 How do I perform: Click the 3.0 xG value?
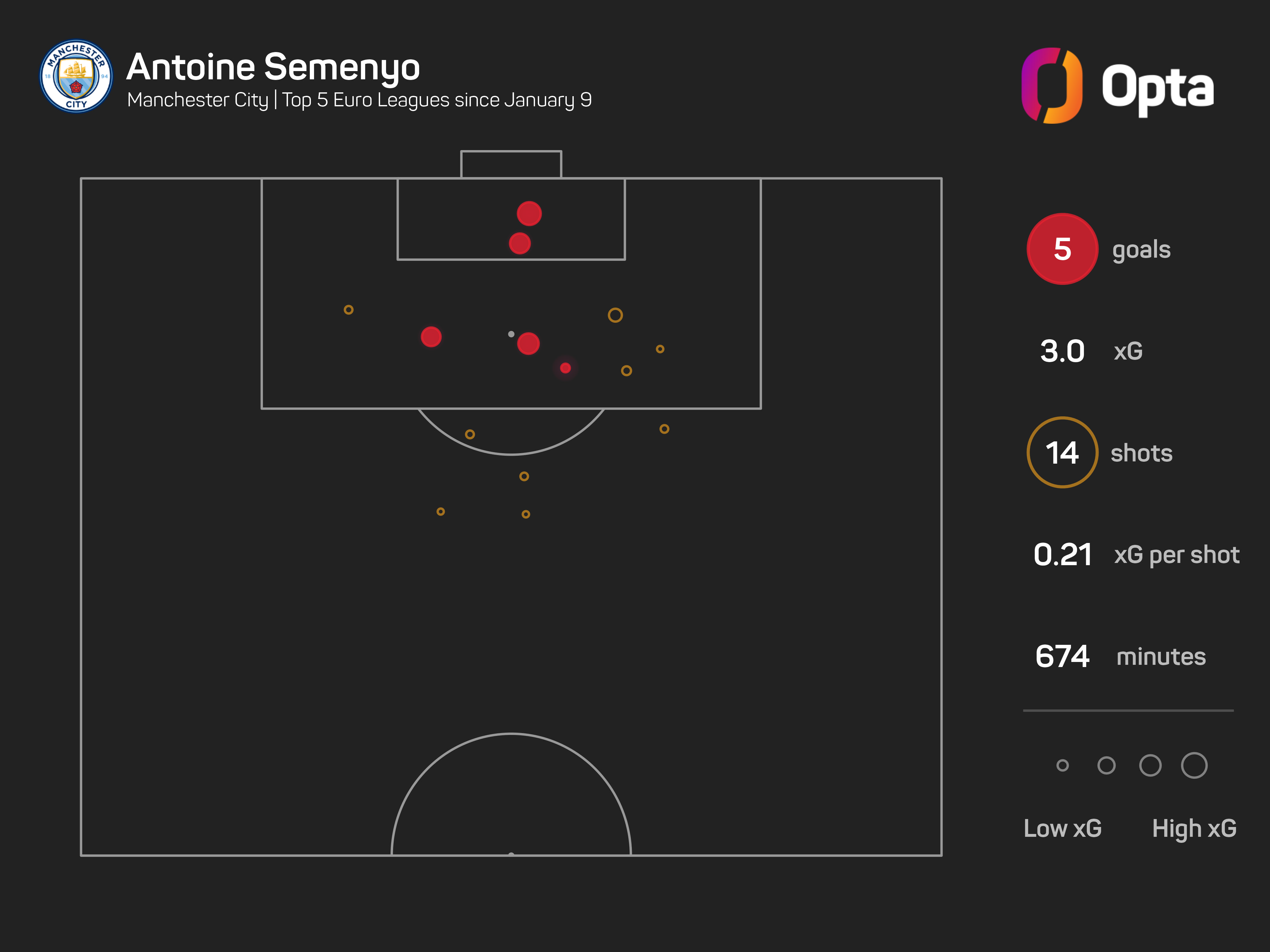[1062, 351]
